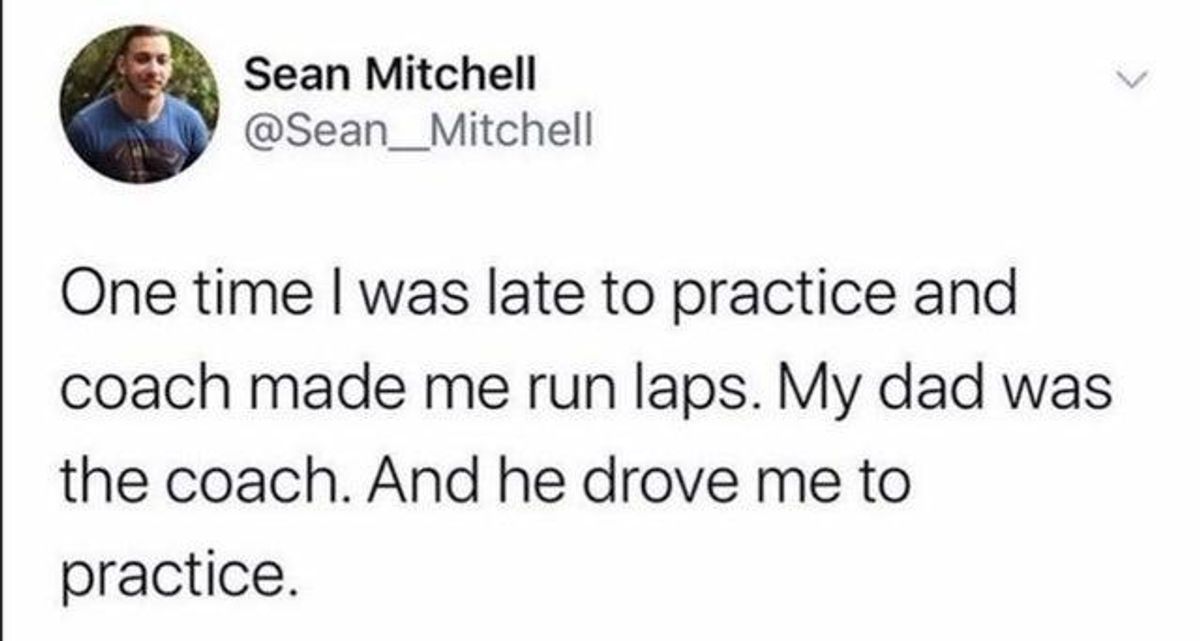The width and height of the screenshot is (1200, 641).
Task: Select the word "made" in the tweet
Action: [314, 386]
